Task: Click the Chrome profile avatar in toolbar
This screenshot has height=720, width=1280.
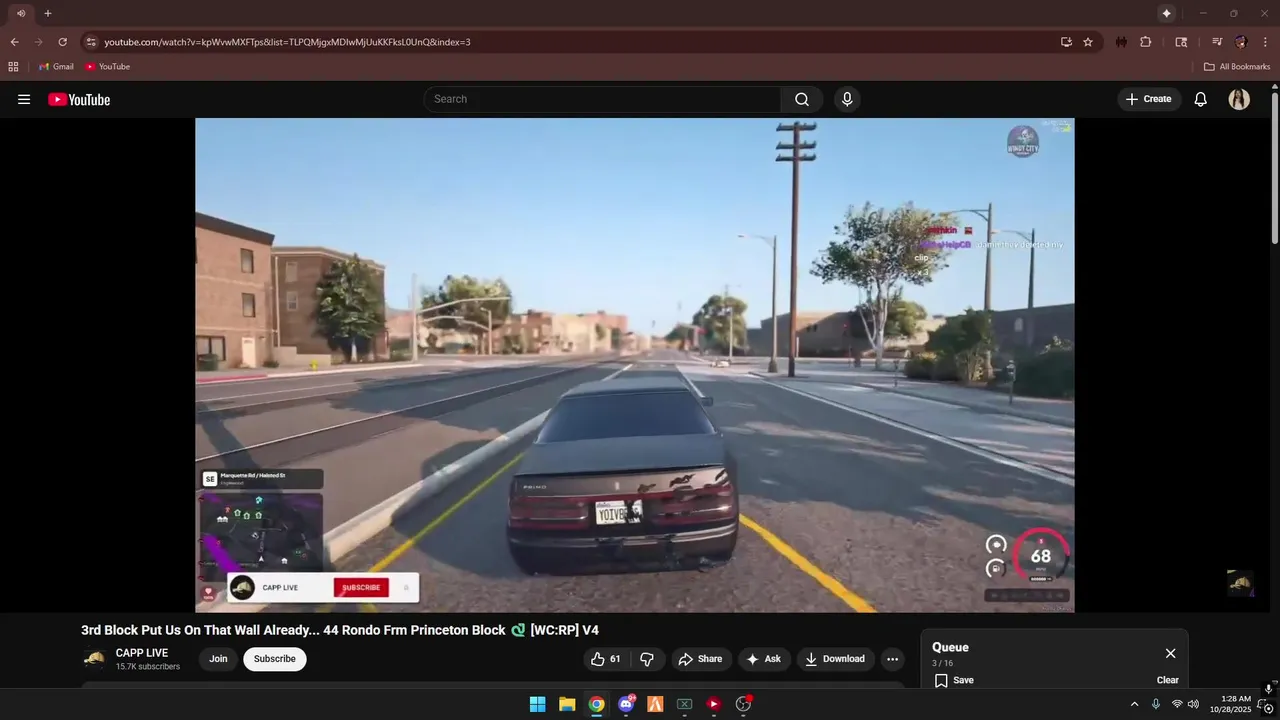Action: tap(1241, 42)
